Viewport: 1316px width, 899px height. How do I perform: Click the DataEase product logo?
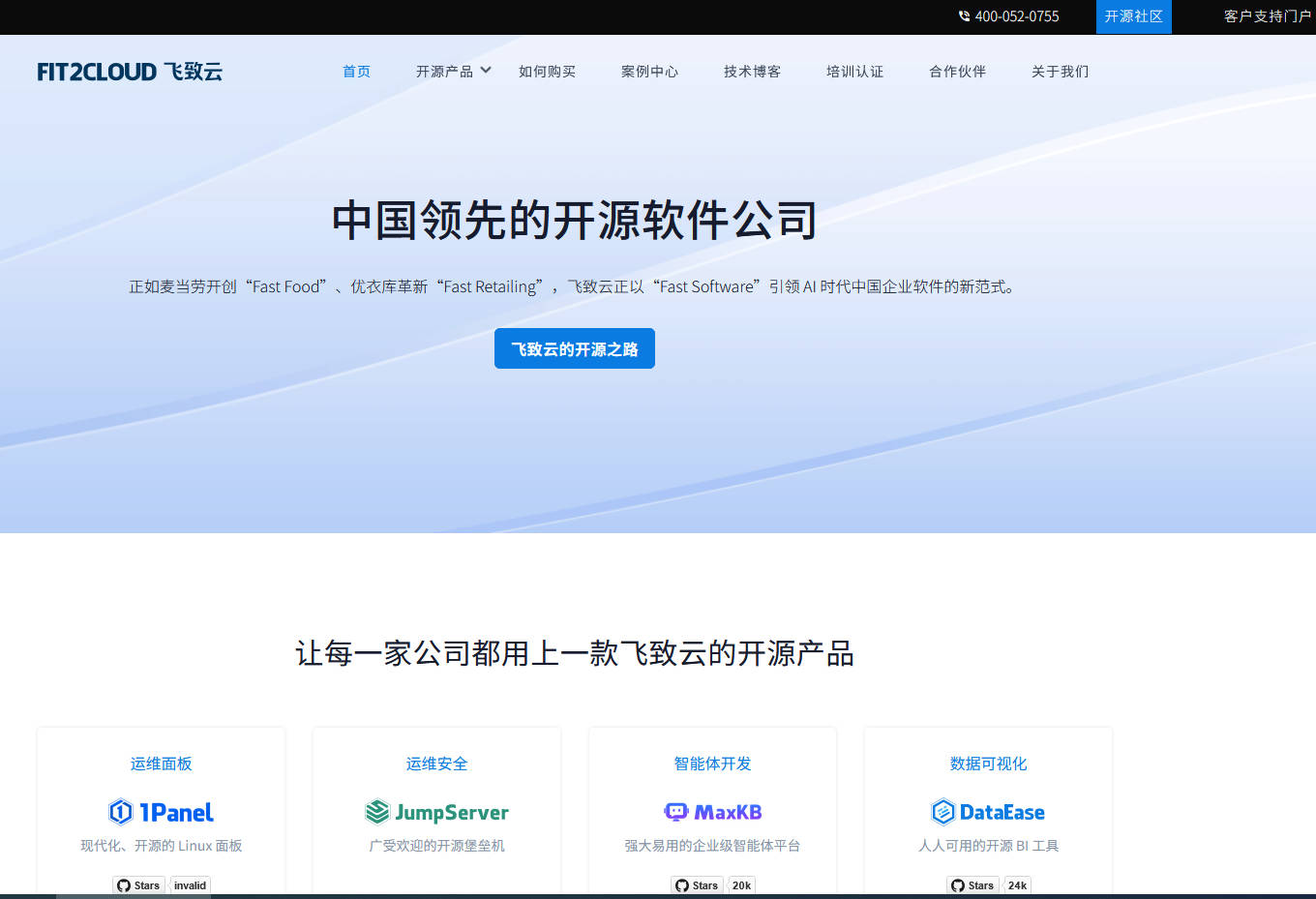(x=988, y=812)
